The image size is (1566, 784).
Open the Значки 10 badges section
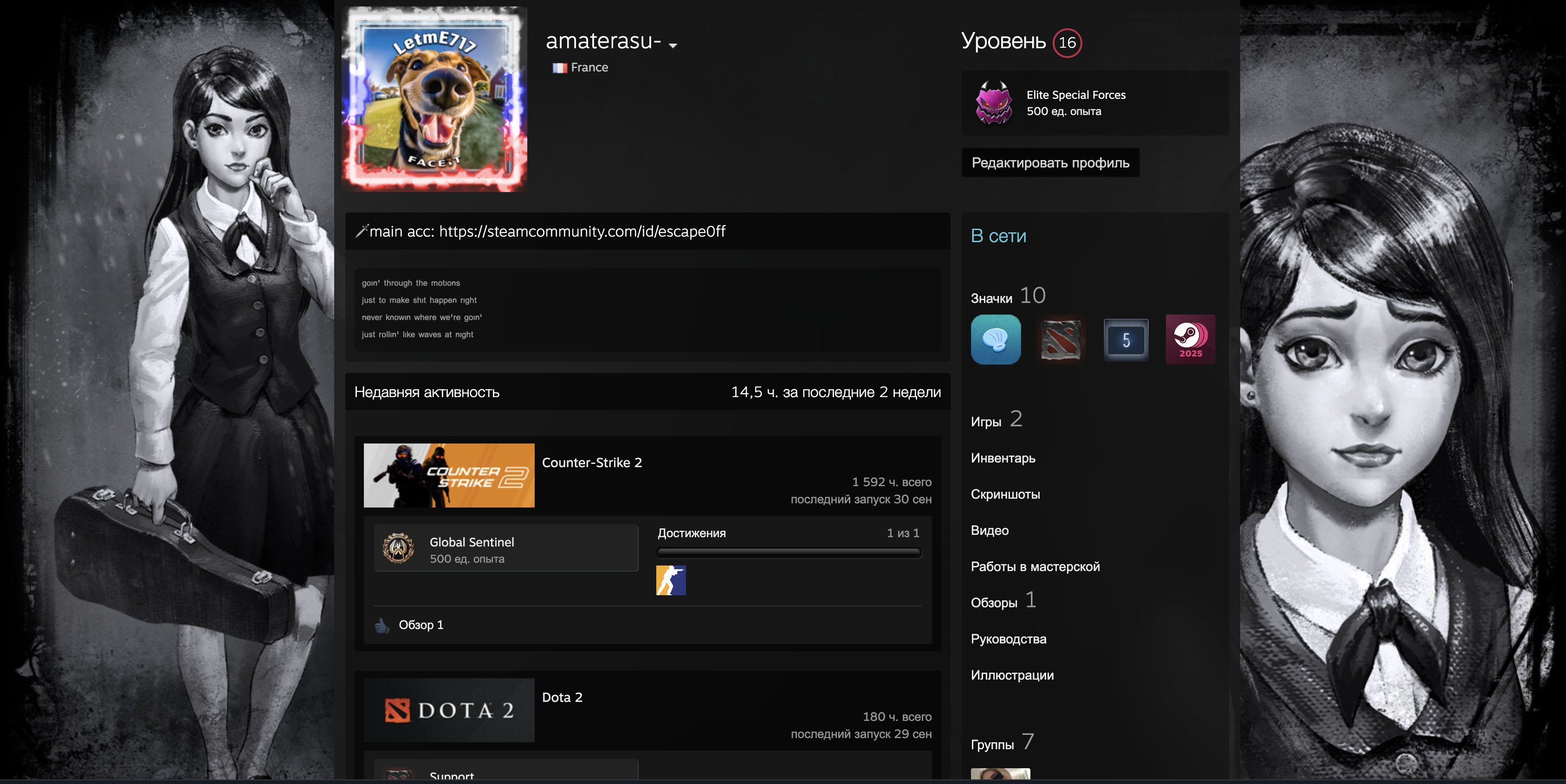(1008, 296)
